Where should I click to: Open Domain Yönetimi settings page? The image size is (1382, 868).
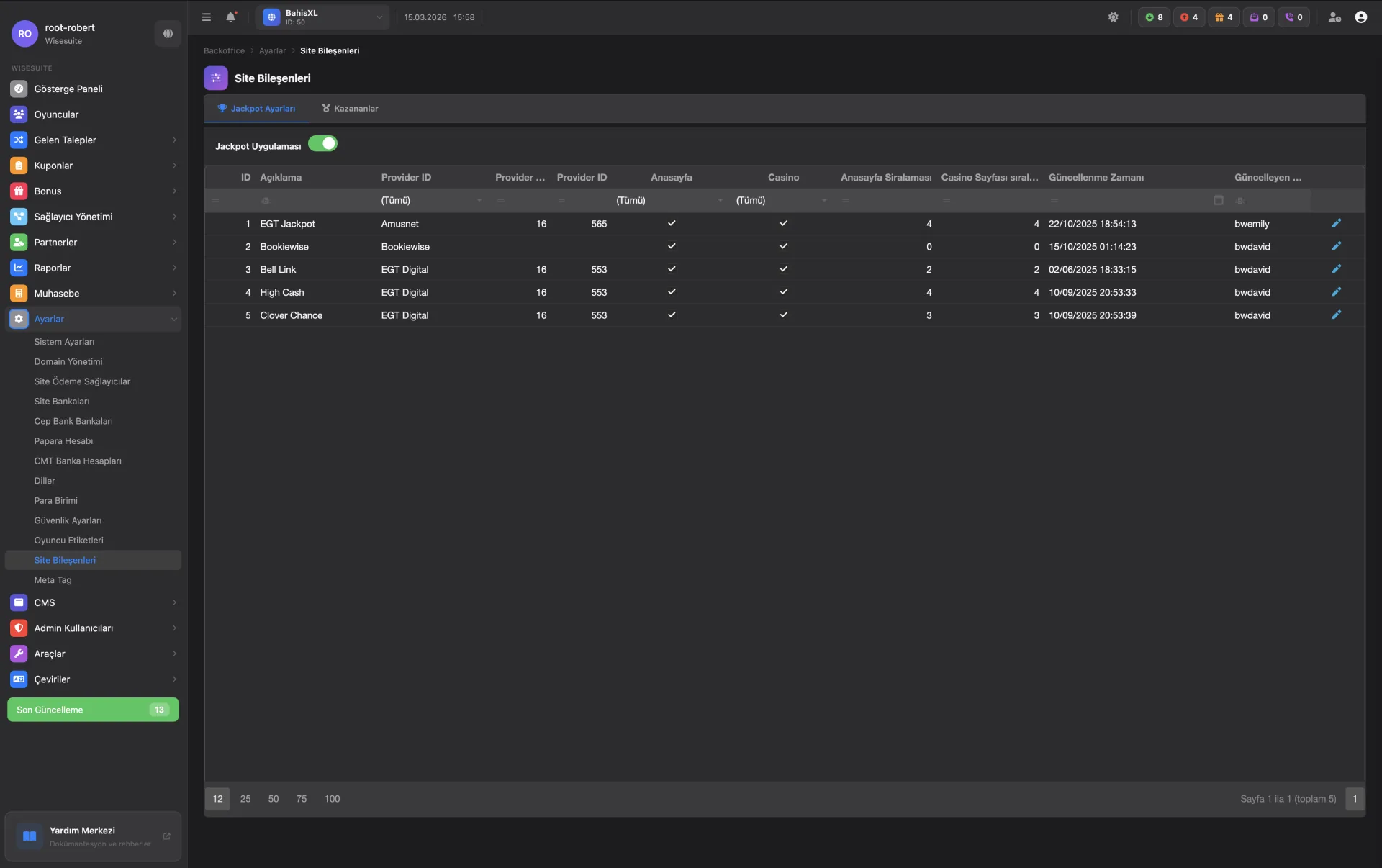pos(69,361)
